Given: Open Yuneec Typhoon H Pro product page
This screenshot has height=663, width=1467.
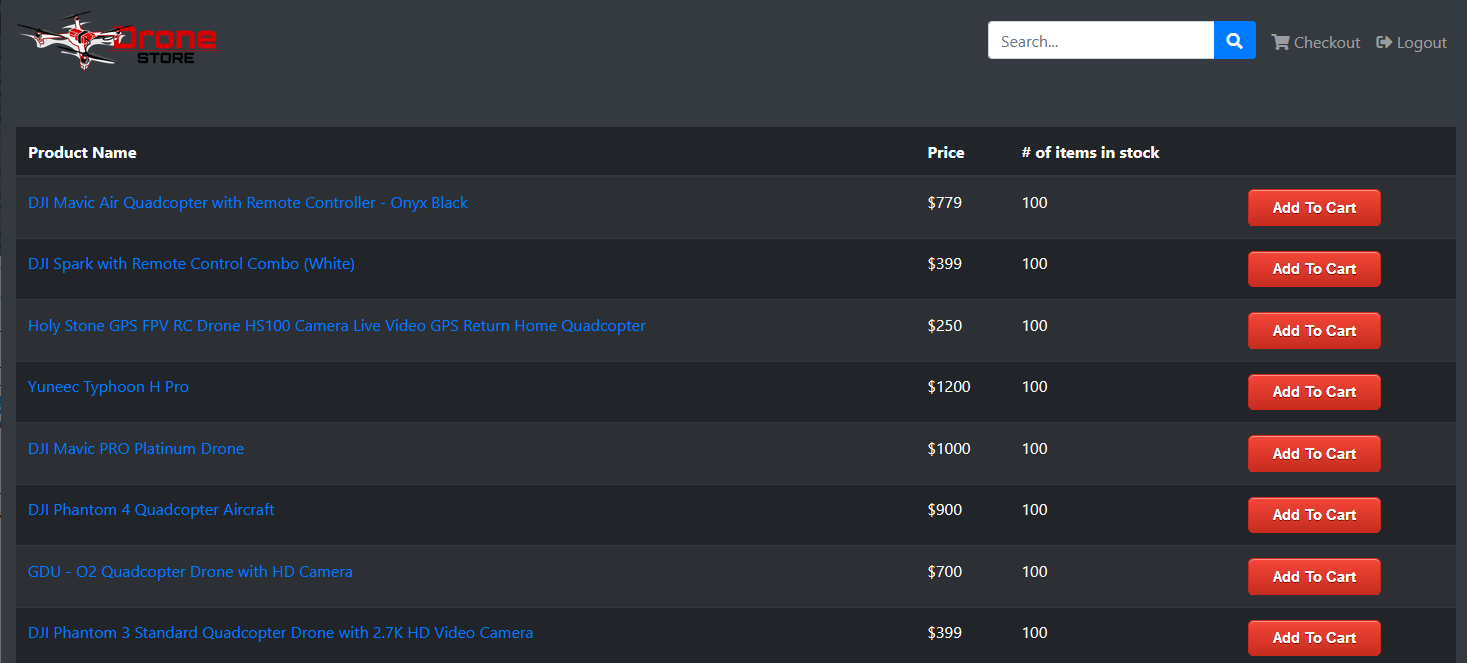Looking at the screenshot, I should (x=108, y=387).
